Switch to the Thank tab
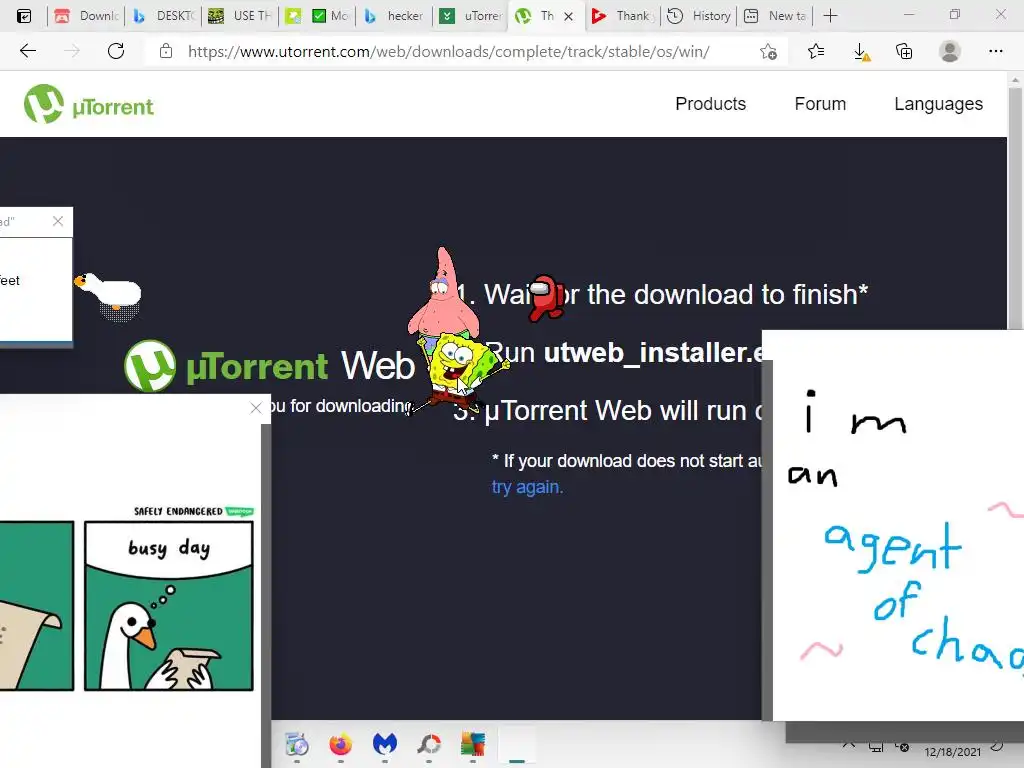 622,16
